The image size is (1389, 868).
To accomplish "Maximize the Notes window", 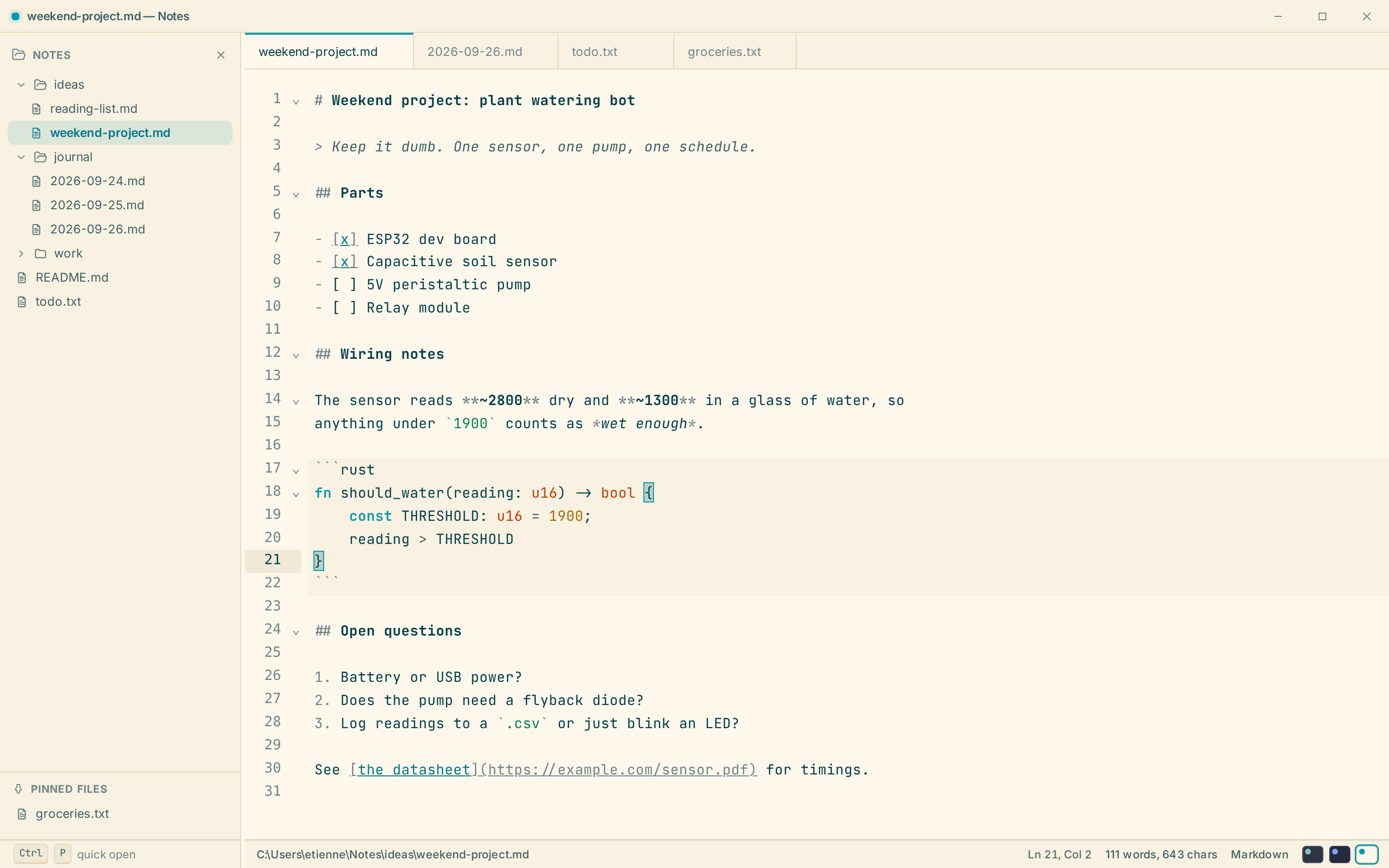I will (1322, 16).
